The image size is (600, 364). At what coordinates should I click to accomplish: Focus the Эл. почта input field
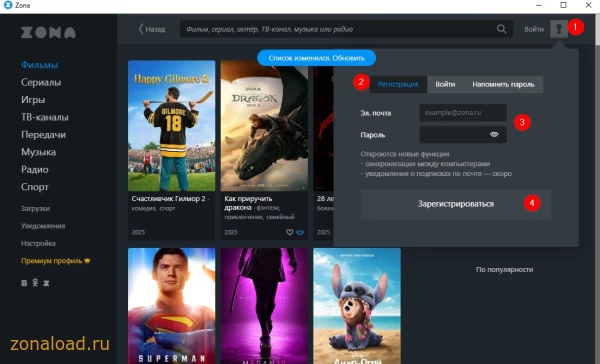[x=463, y=113]
